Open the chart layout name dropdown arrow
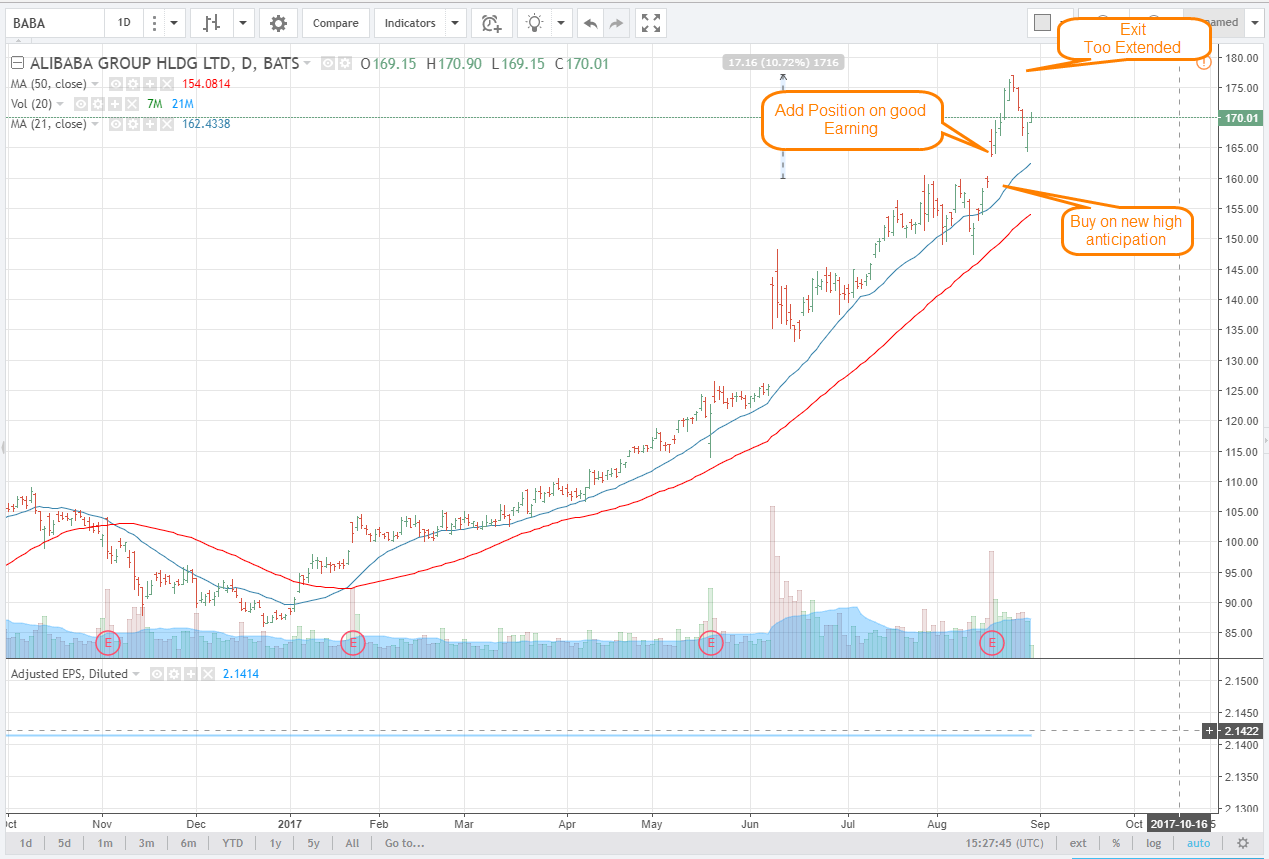This screenshot has height=859, width=1269. tap(1254, 23)
